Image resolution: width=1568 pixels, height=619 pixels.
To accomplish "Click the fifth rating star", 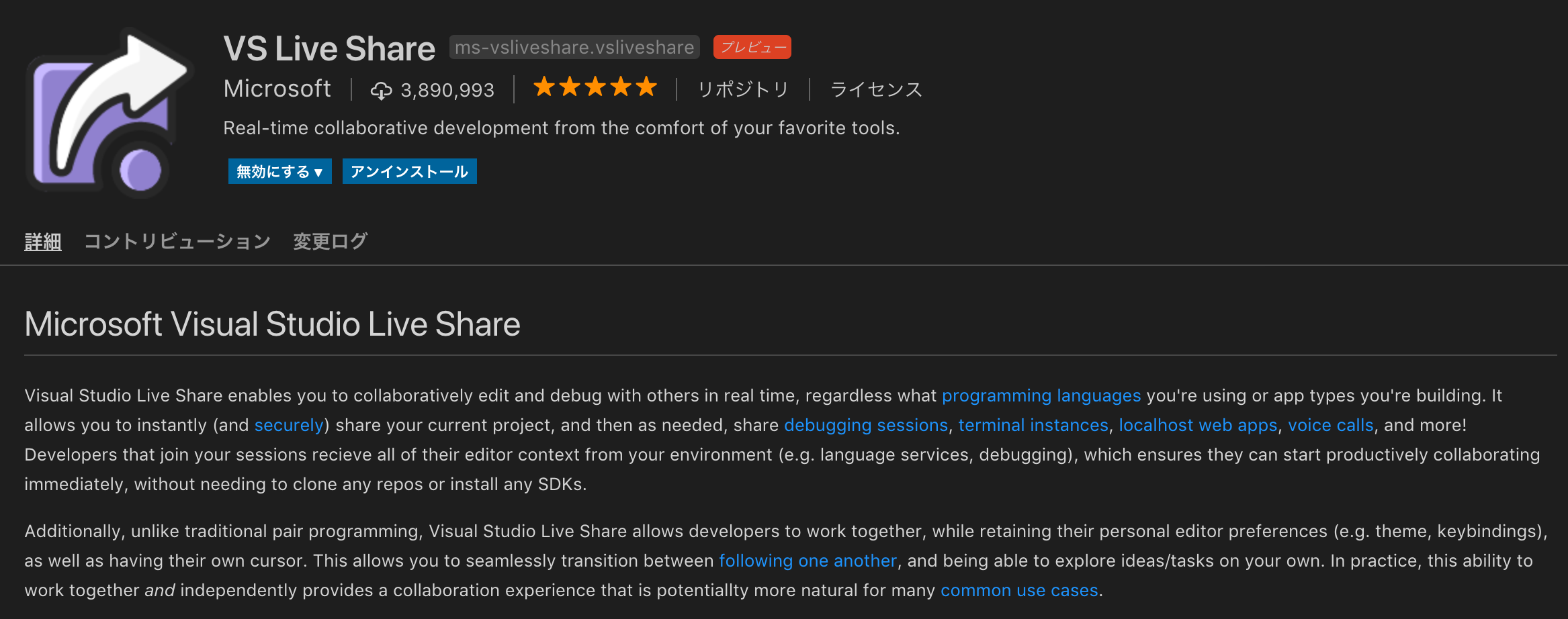I will pyautogui.click(x=647, y=87).
